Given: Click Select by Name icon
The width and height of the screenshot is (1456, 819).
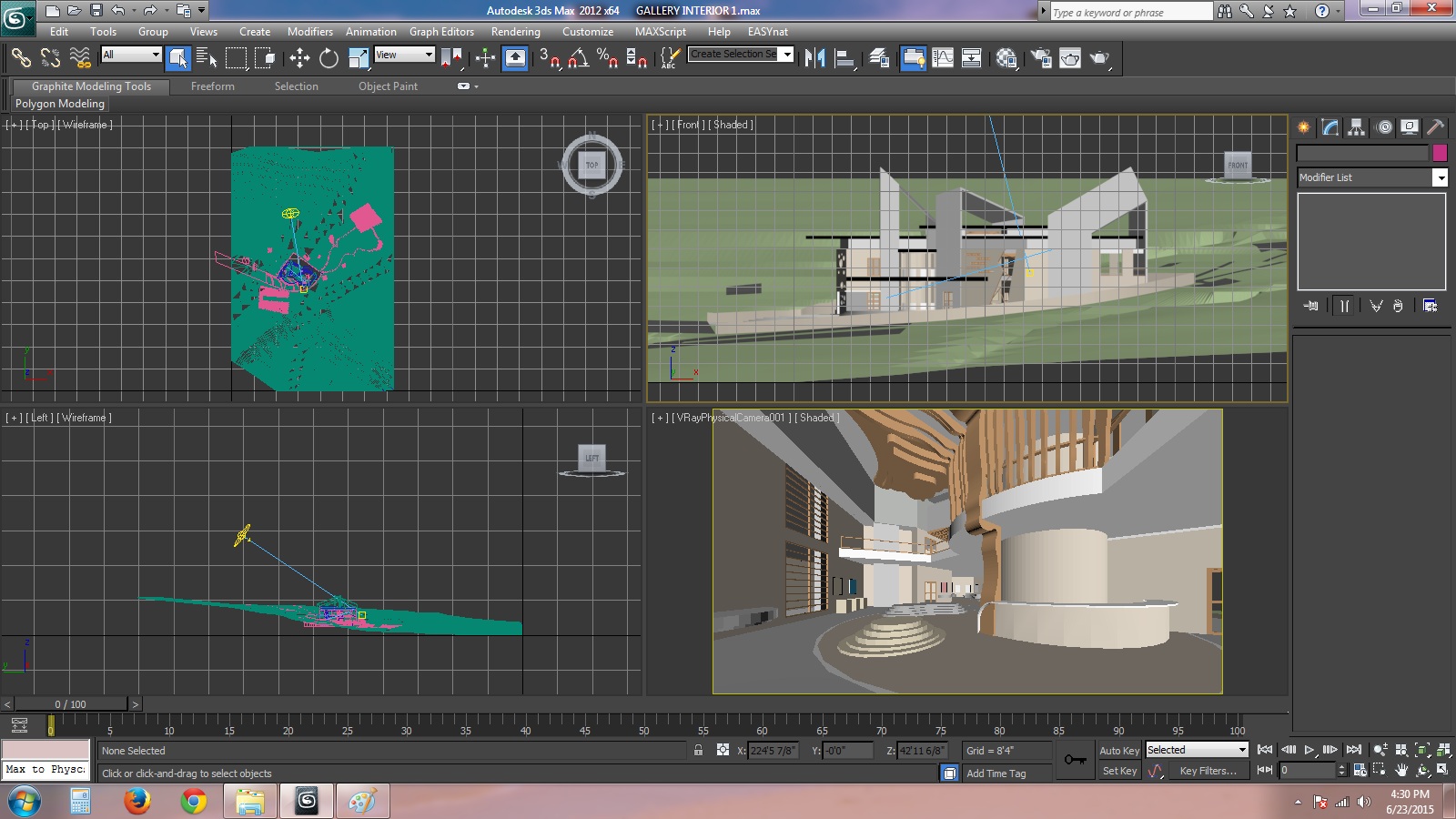Looking at the screenshot, I should [207, 58].
